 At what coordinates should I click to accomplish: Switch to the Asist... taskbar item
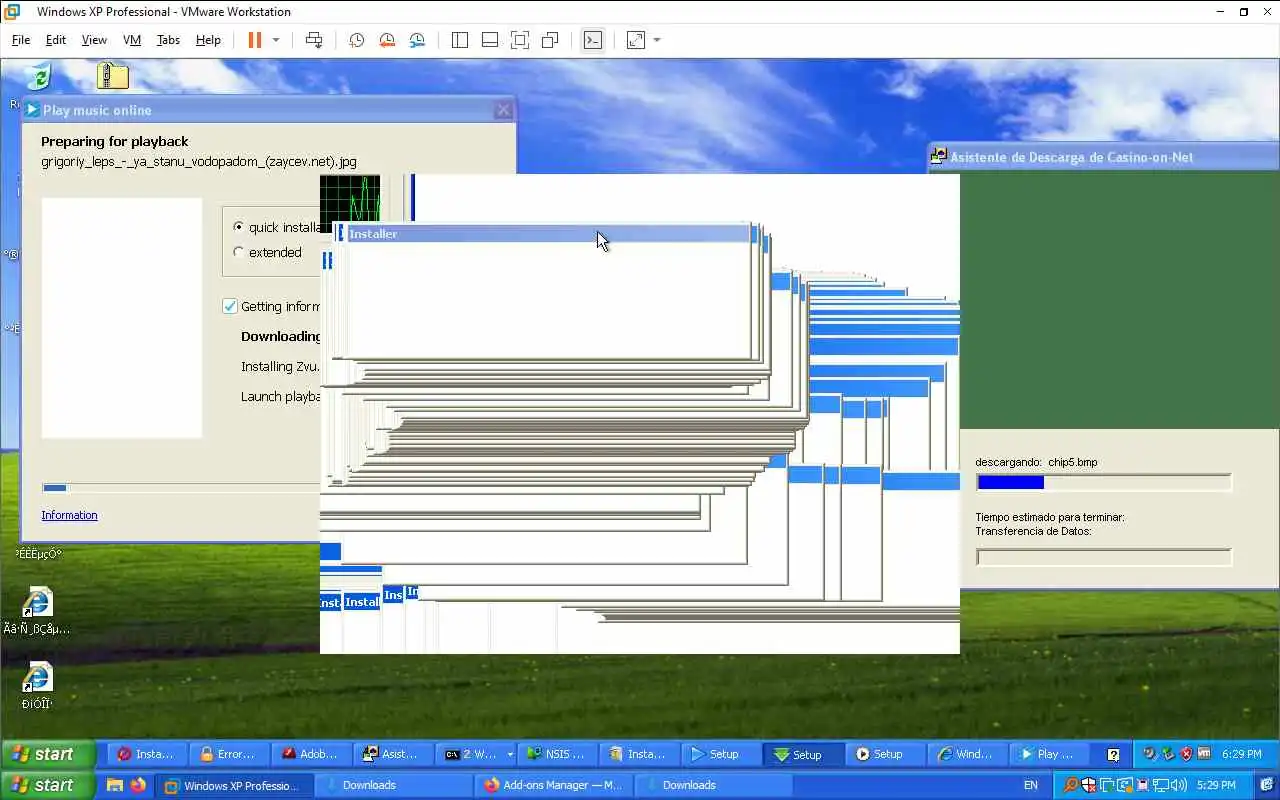(x=393, y=754)
